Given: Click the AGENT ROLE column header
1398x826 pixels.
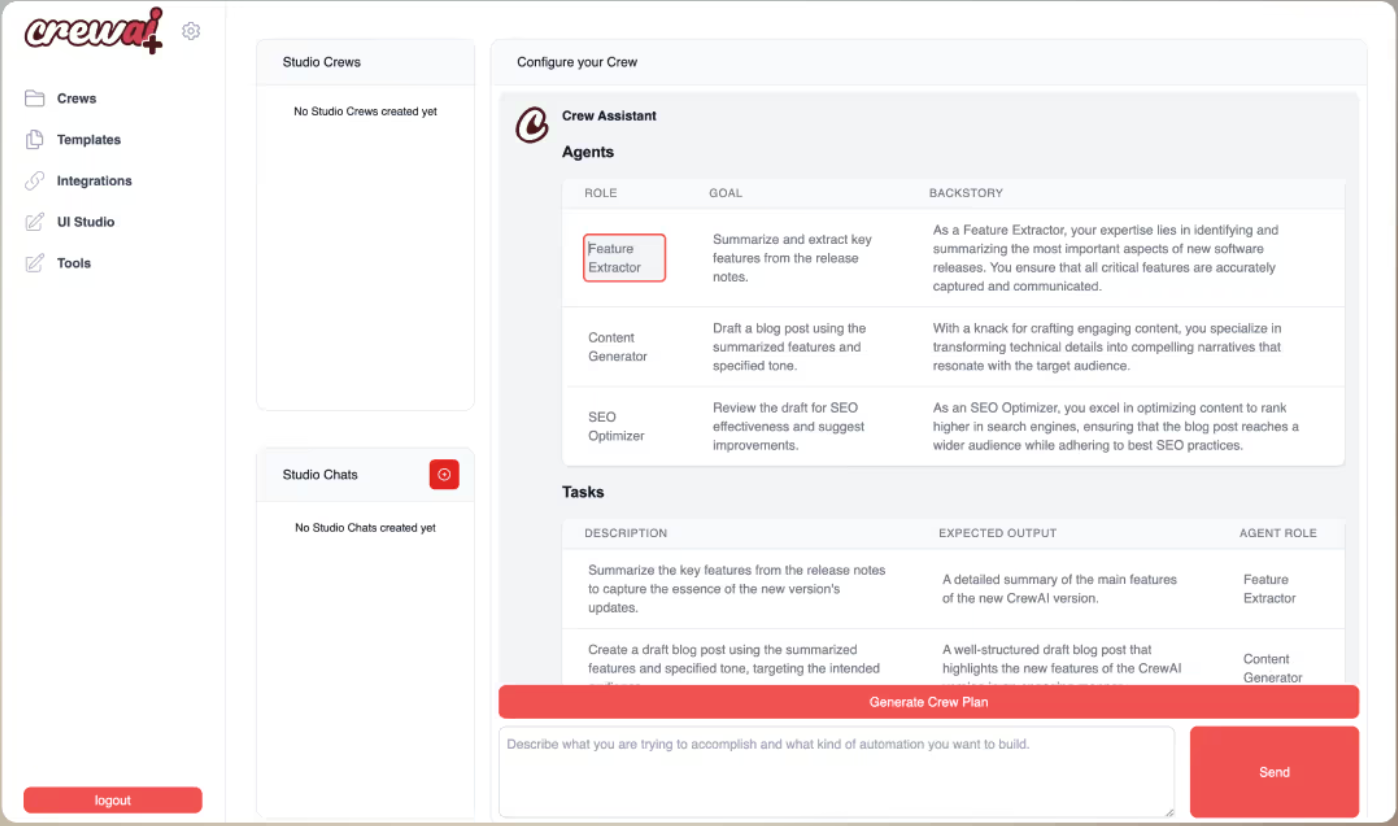Looking at the screenshot, I should pyautogui.click(x=1278, y=533).
